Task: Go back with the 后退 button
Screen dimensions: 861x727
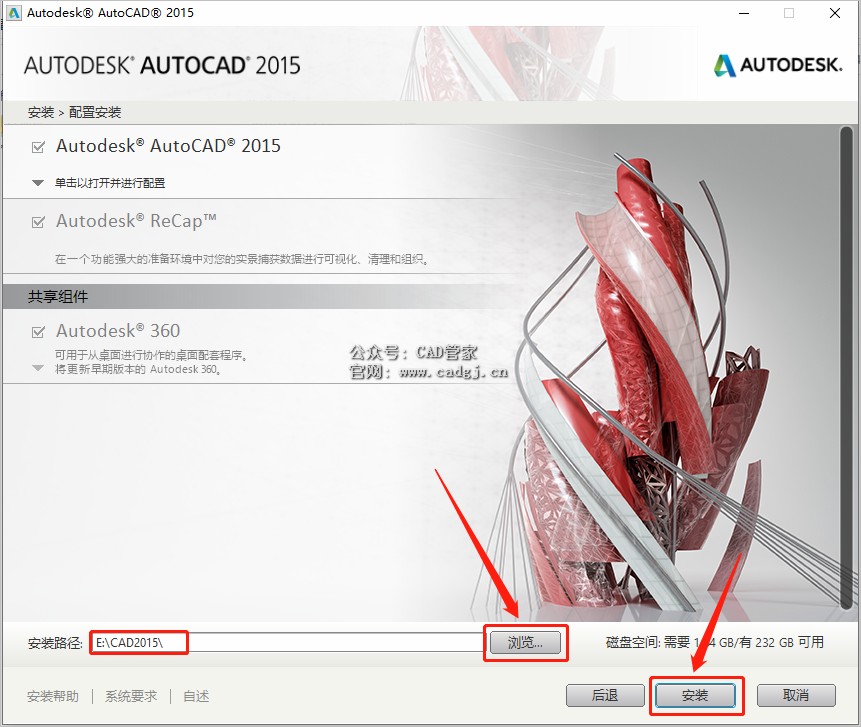Action: click(x=605, y=696)
